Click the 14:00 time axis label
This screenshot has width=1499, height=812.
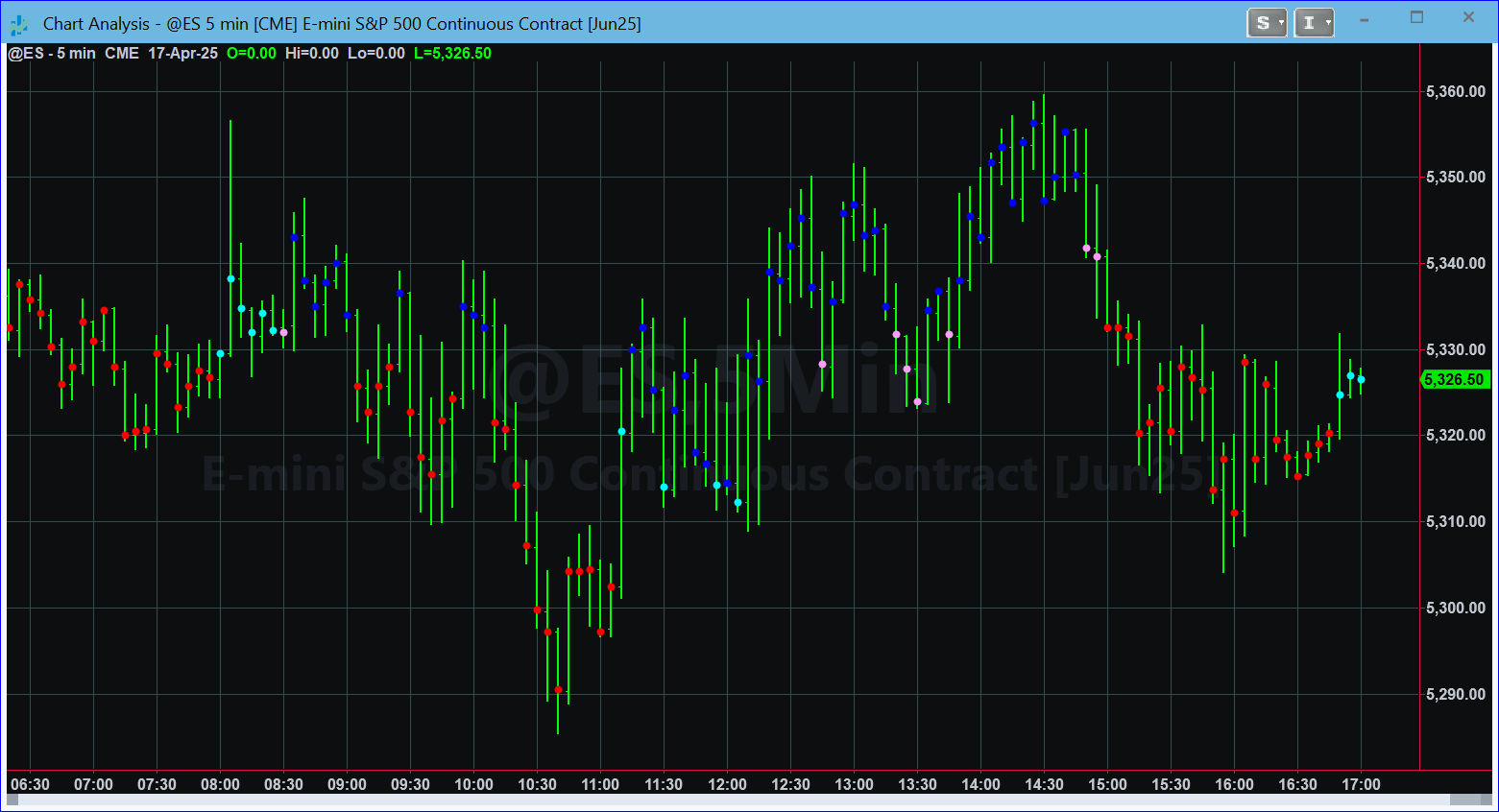[x=980, y=784]
